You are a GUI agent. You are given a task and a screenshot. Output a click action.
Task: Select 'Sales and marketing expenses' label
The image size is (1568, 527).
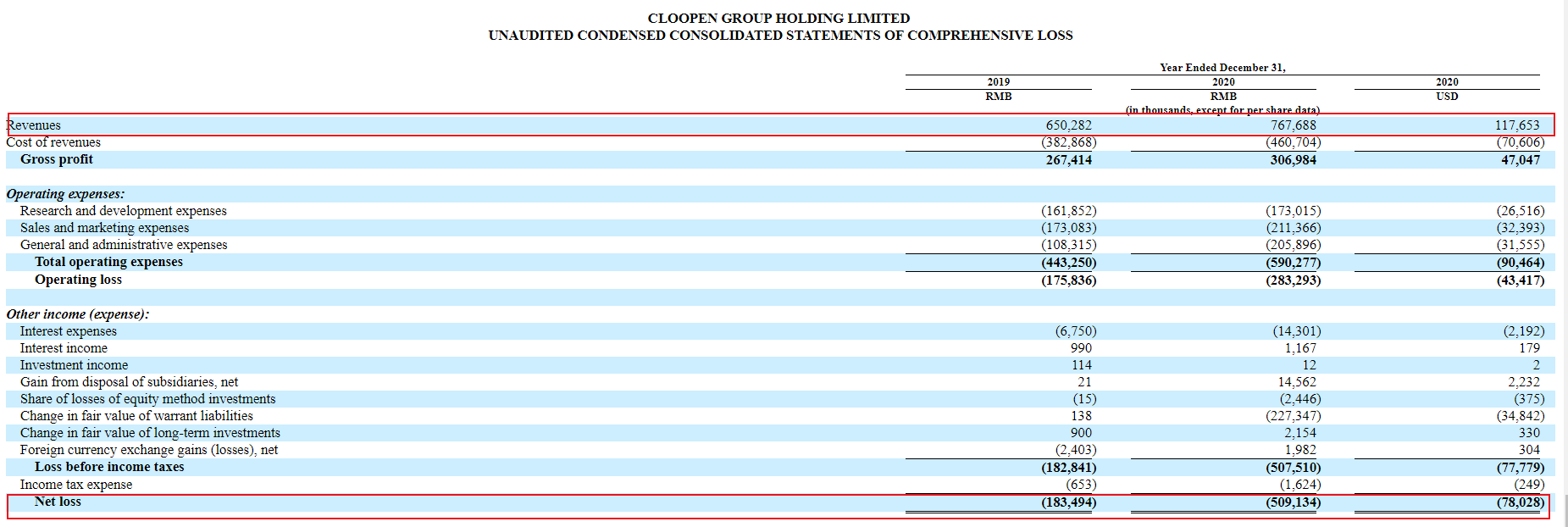105,228
